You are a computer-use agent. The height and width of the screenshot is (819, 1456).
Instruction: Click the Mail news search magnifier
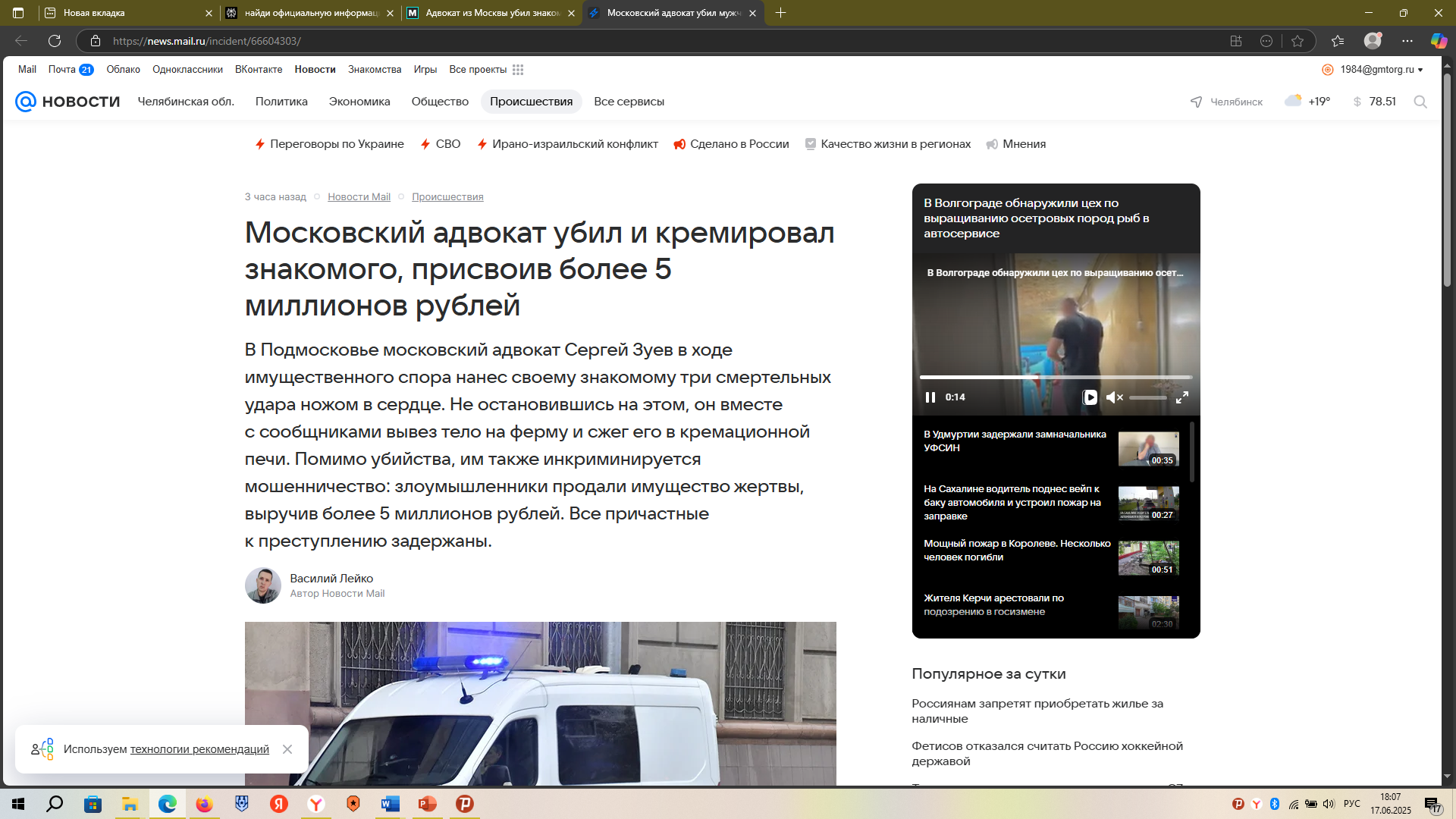click(1420, 102)
